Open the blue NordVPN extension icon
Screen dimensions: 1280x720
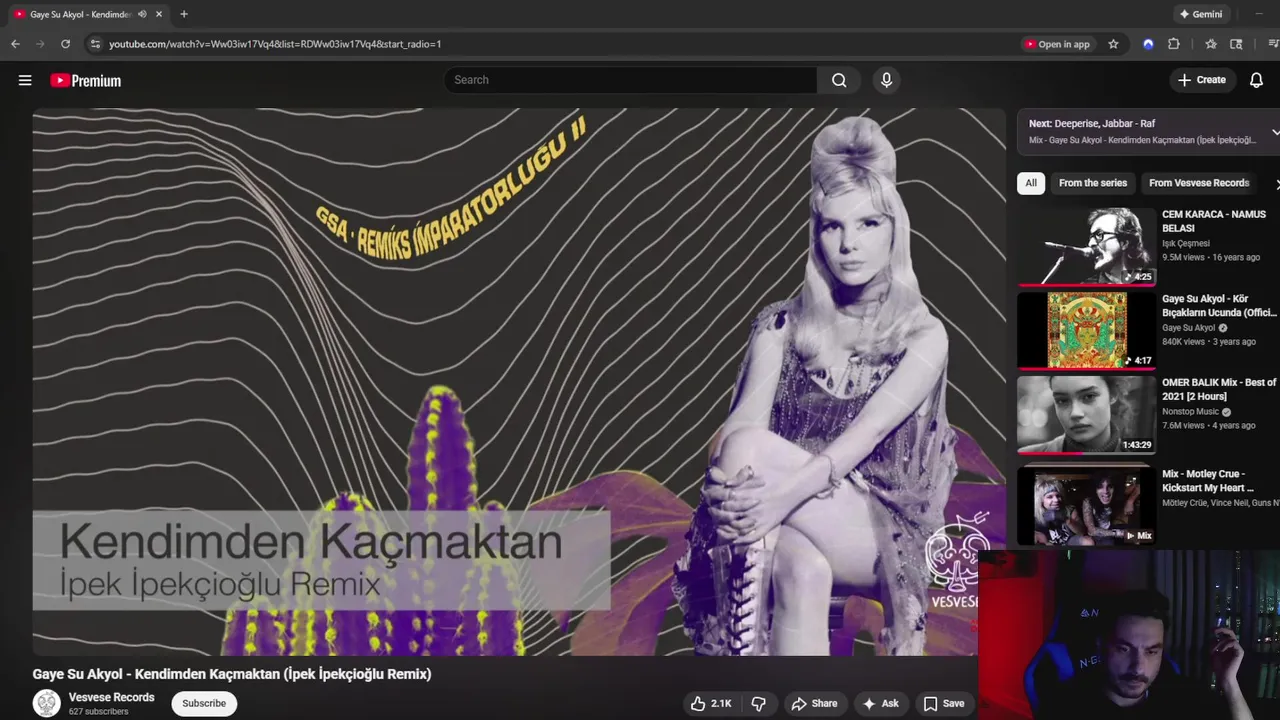(1148, 44)
